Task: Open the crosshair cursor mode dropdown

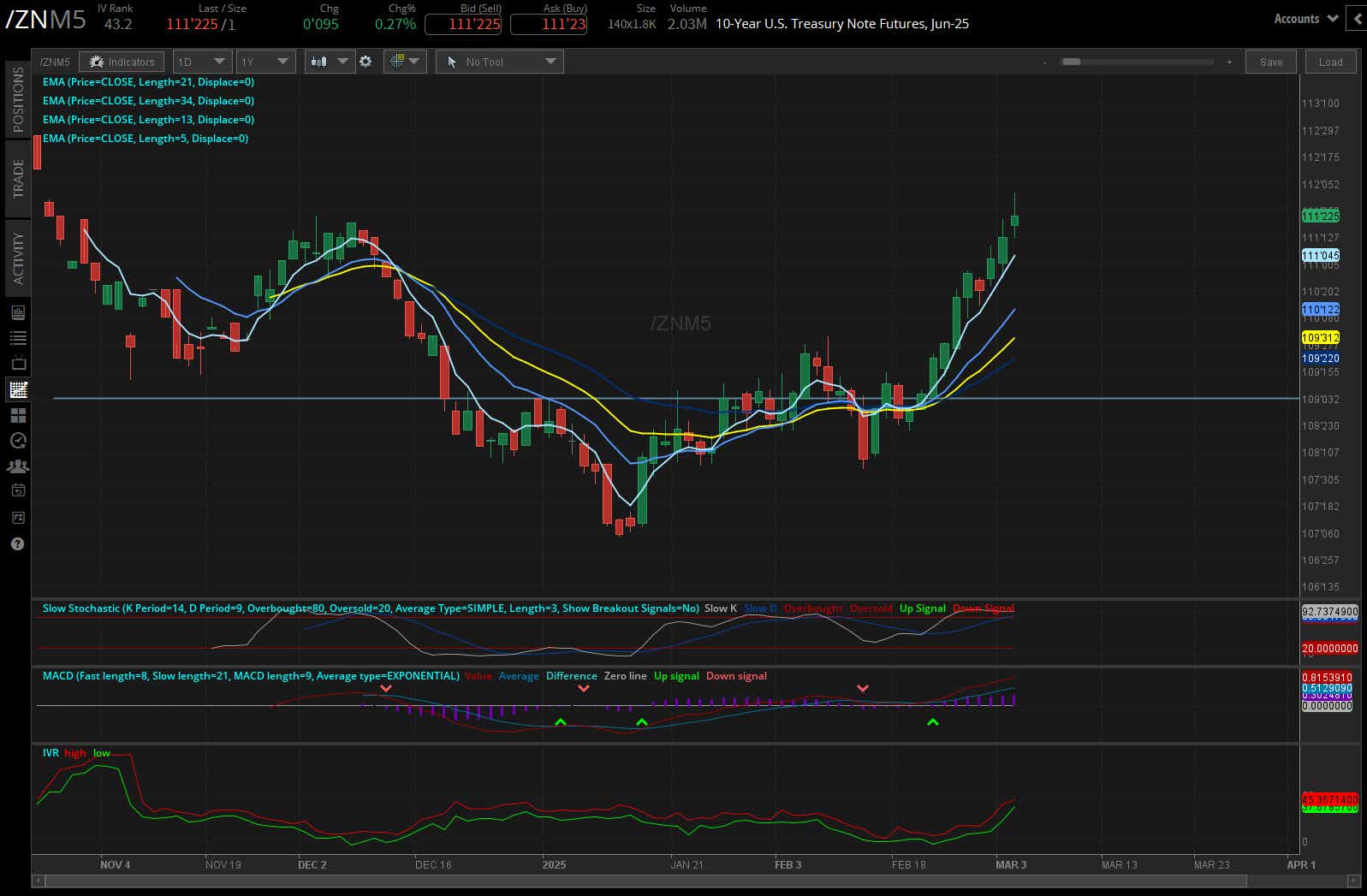Action: click(x=405, y=62)
